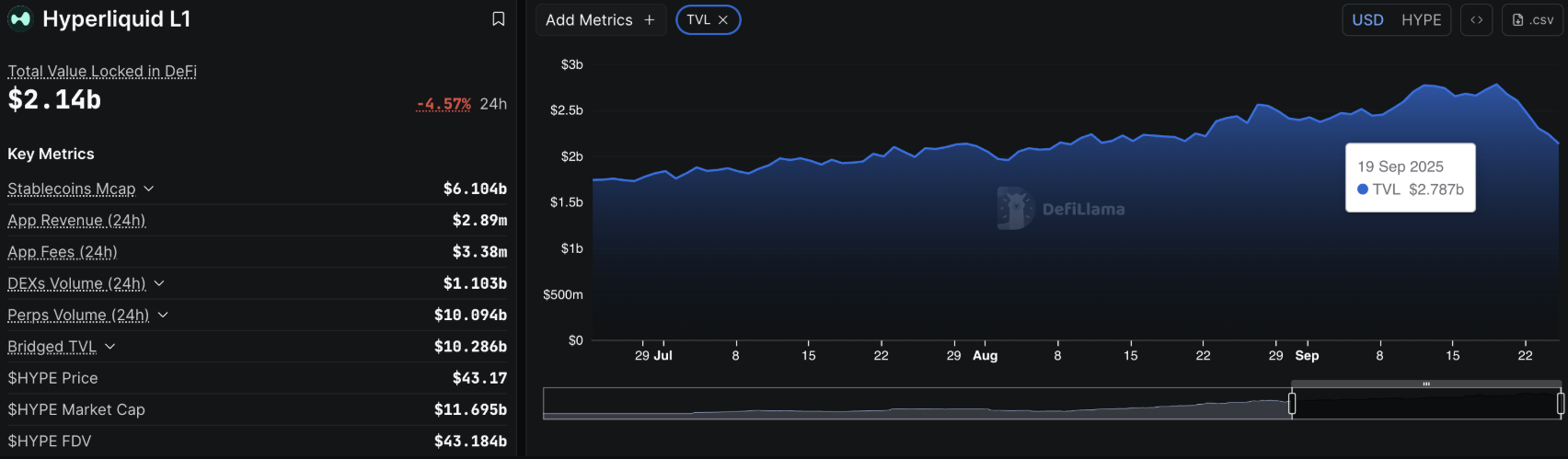
Task: Click the bookmark icon beside Hyperliquid L1
Action: pos(498,19)
